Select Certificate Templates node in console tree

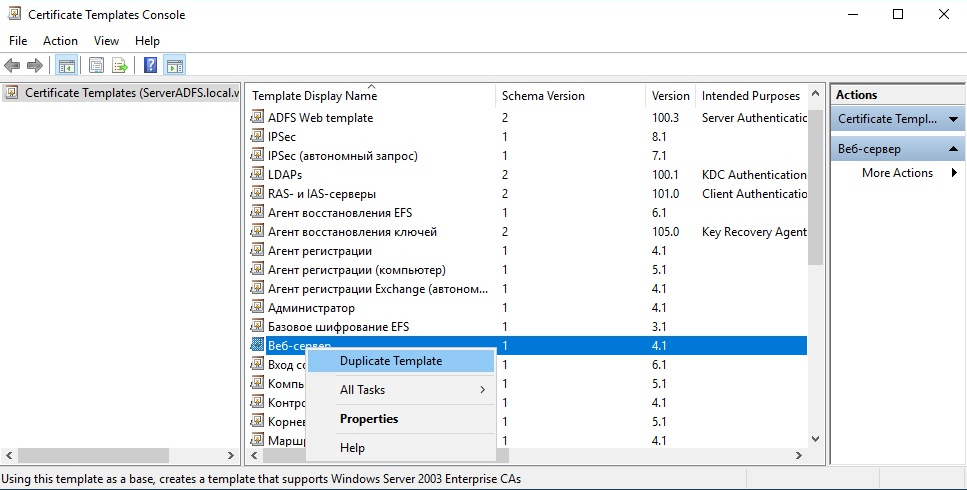point(130,93)
